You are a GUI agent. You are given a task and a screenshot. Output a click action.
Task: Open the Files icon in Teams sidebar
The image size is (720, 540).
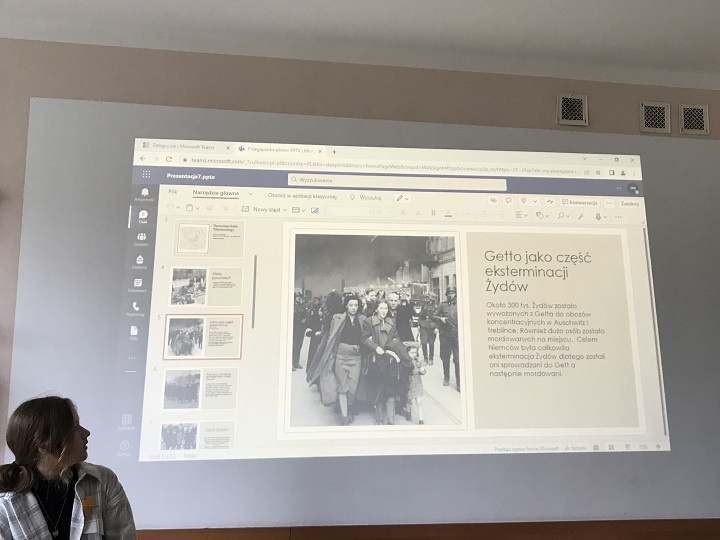134,333
